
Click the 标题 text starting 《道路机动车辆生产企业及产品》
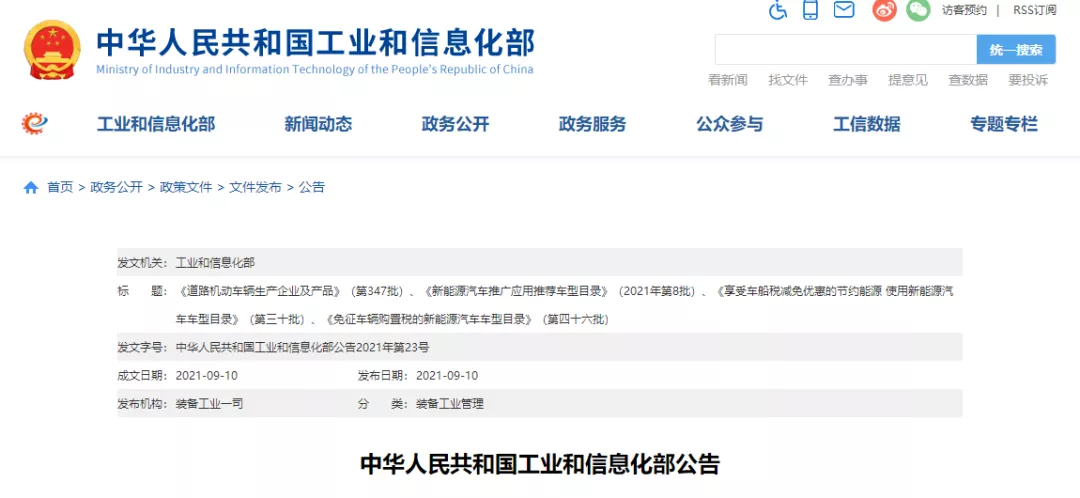(x=565, y=305)
